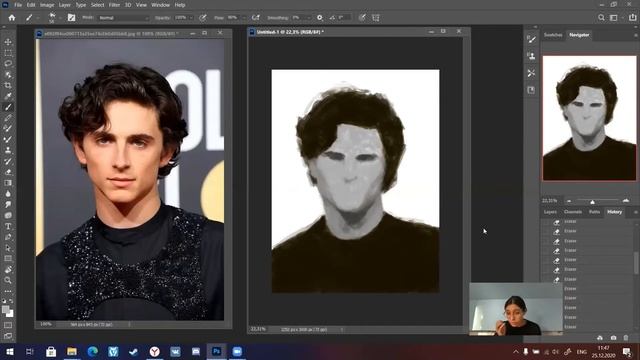Toggle pressure for opacity button
This screenshot has height=360, width=640.
[203, 18]
